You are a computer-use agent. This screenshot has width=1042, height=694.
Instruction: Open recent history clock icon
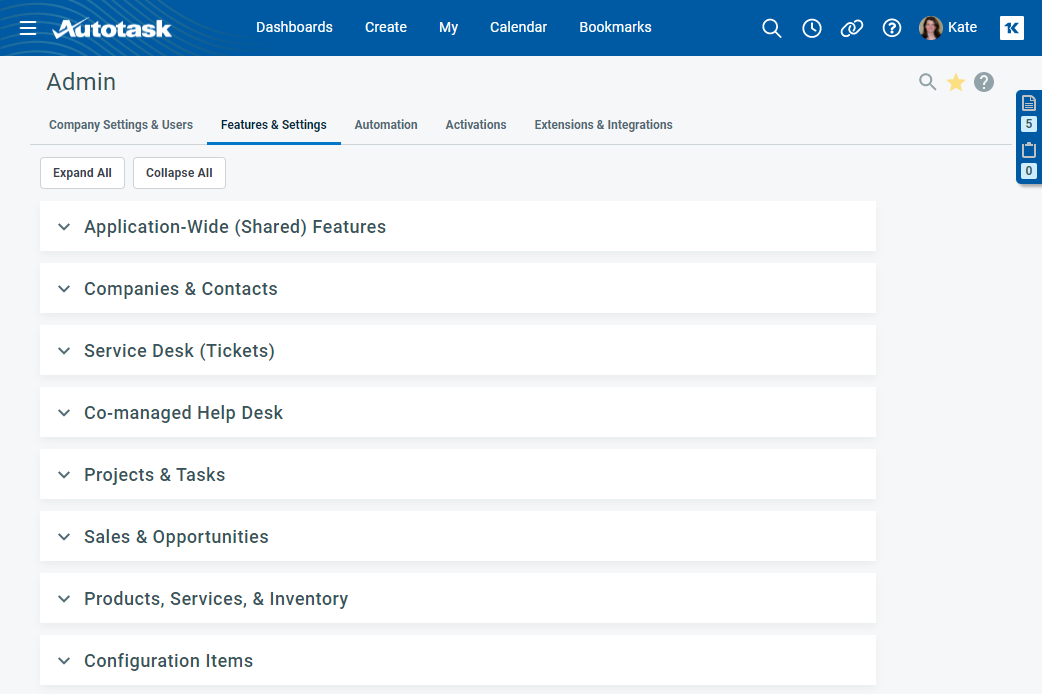(x=811, y=28)
